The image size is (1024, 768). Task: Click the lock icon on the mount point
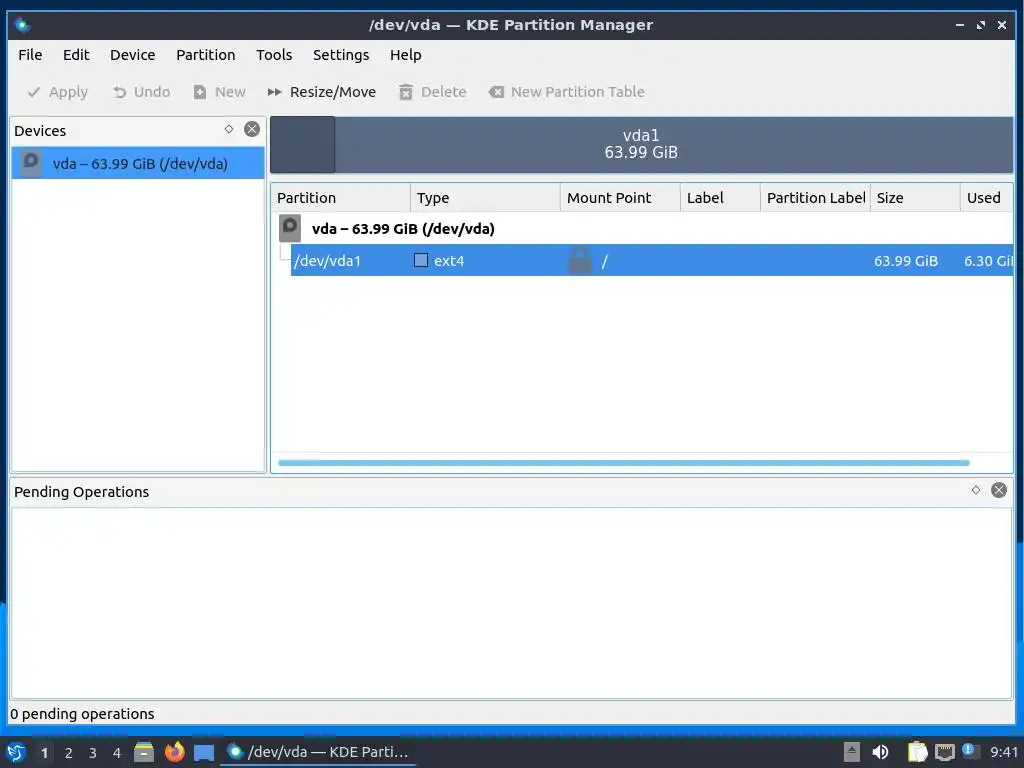pyautogui.click(x=580, y=260)
